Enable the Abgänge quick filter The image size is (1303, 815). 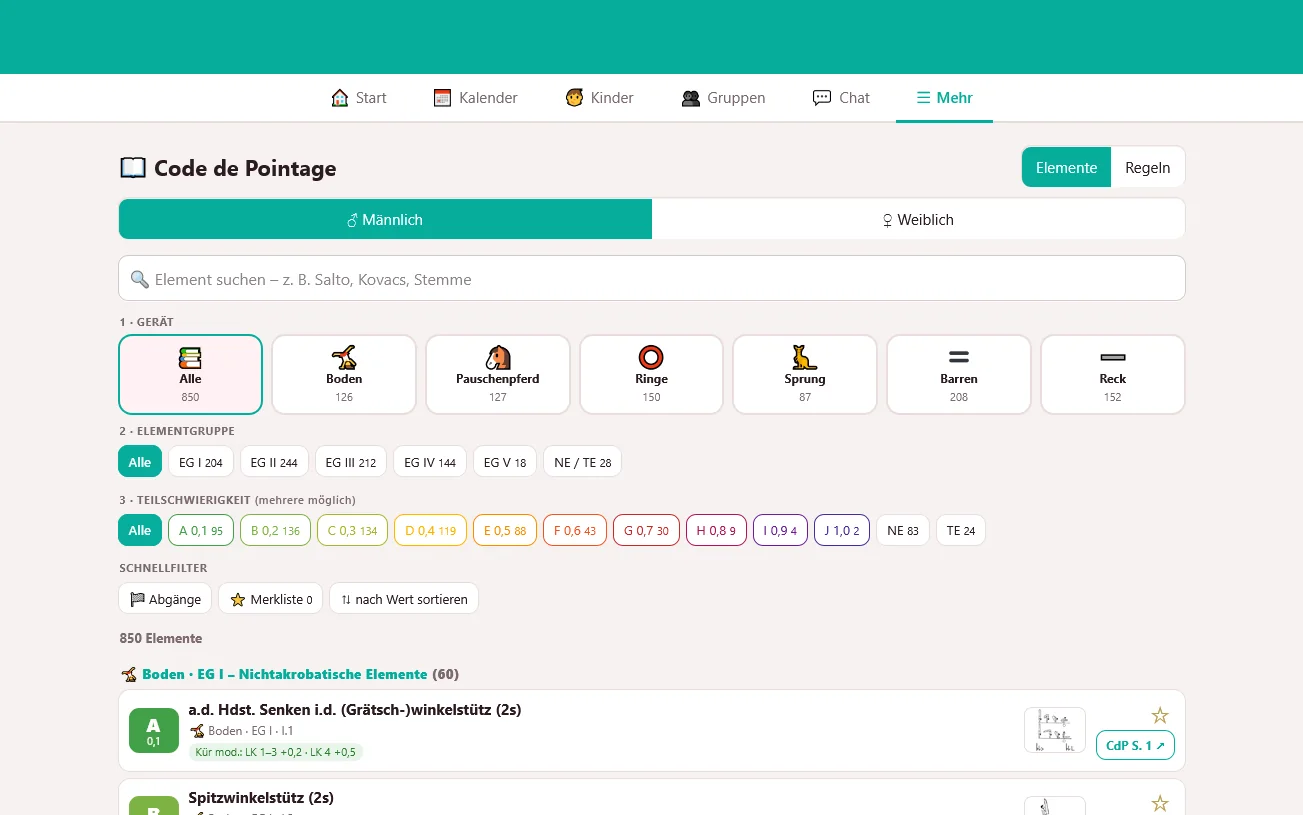[165, 599]
